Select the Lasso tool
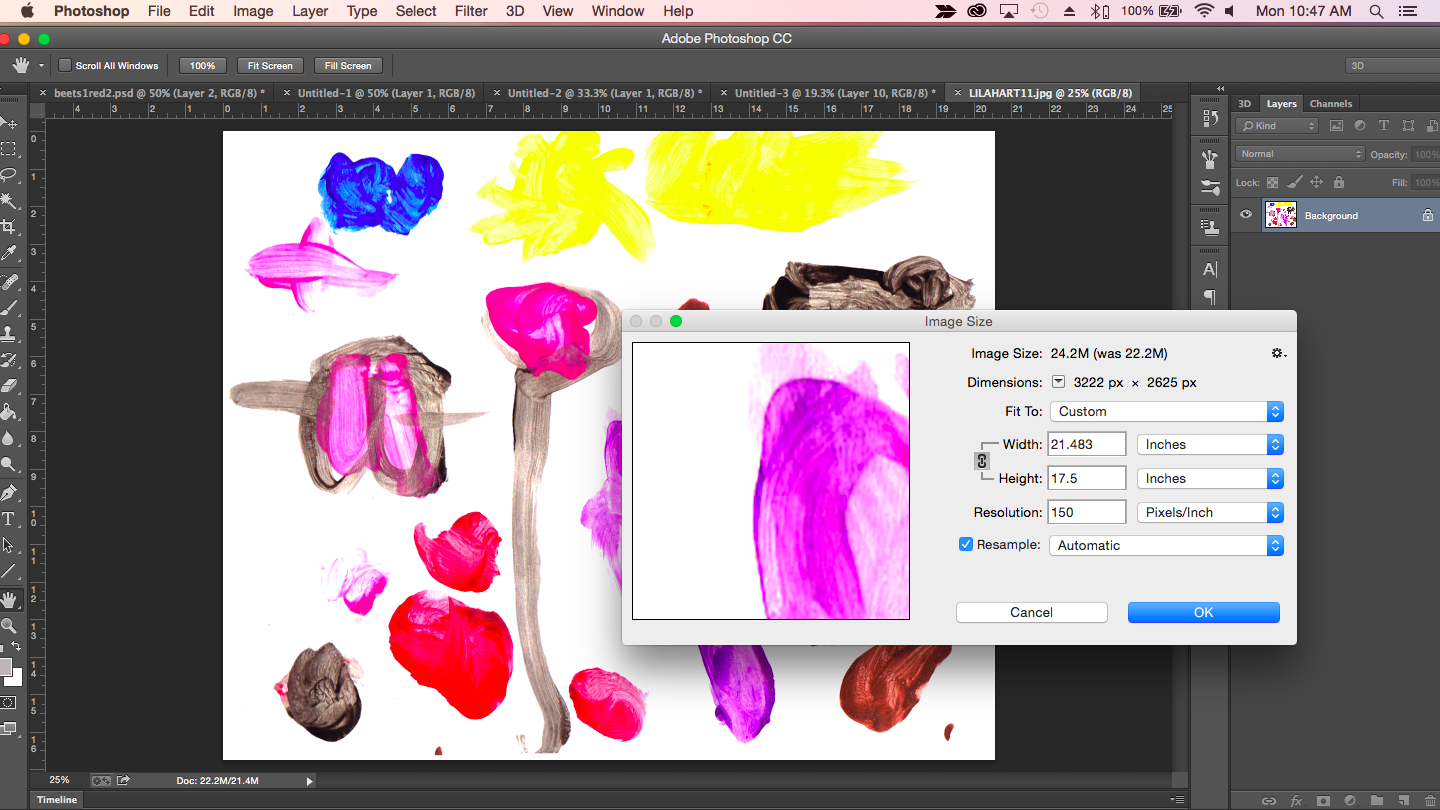This screenshot has height=810, width=1440. pyautogui.click(x=8, y=175)
